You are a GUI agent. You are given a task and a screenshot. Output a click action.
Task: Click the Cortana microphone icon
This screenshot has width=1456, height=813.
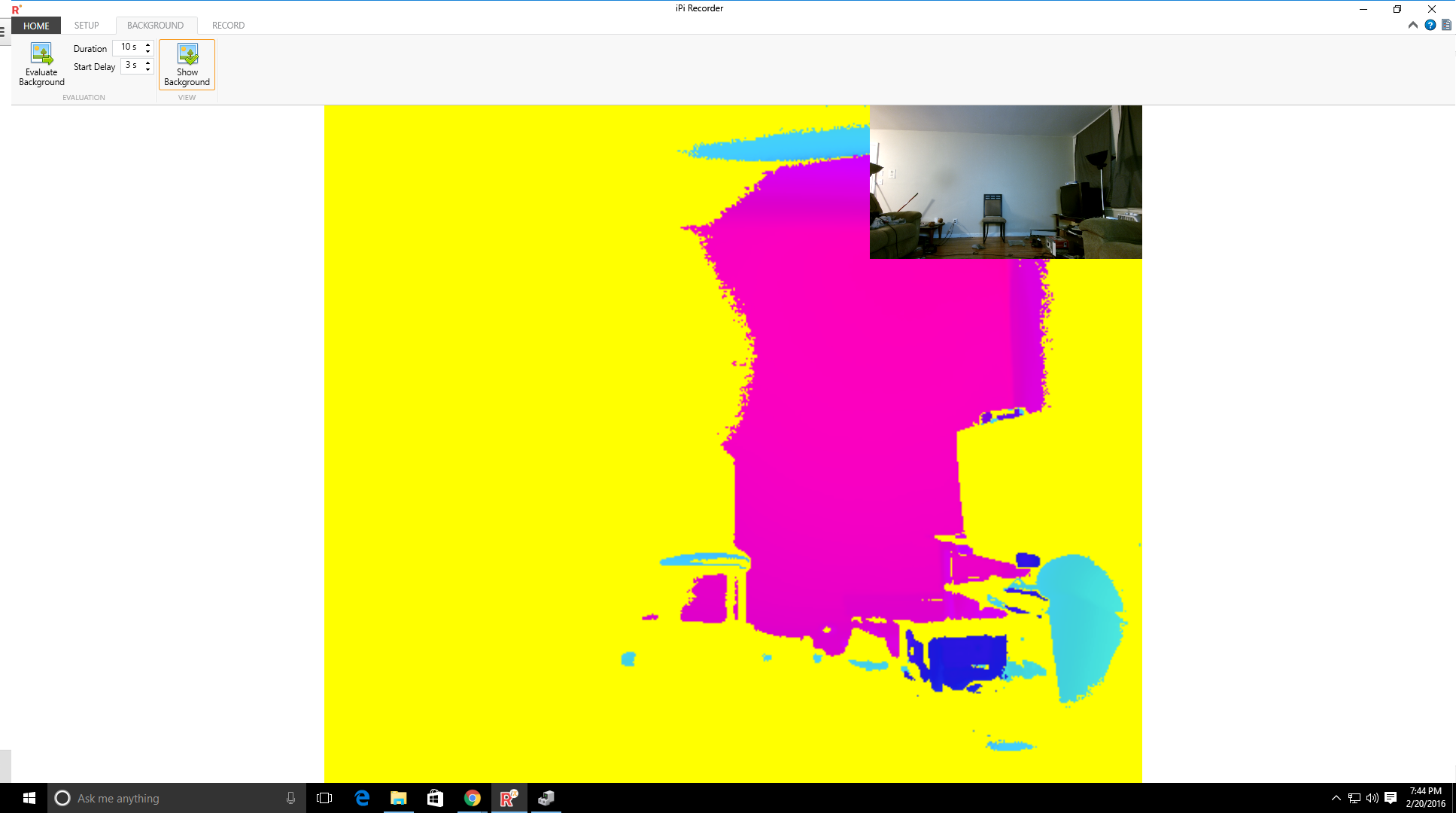tap(290, 798)
